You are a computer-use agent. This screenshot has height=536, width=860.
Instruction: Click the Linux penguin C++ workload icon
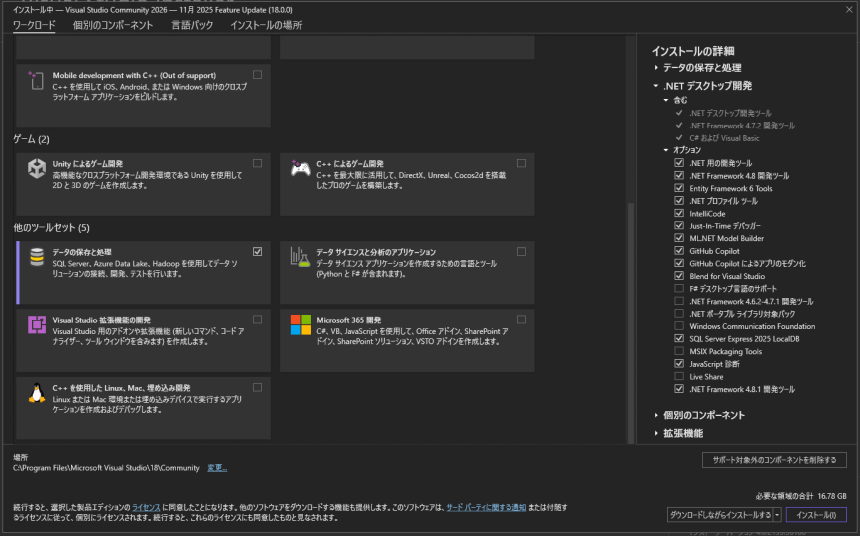pyautogui.click(x=37, y=393)
